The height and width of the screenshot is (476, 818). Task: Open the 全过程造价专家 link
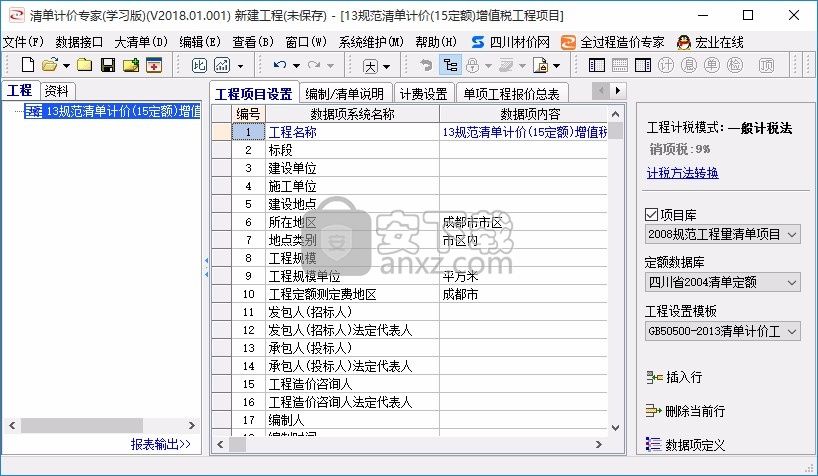tap(613, 42)
